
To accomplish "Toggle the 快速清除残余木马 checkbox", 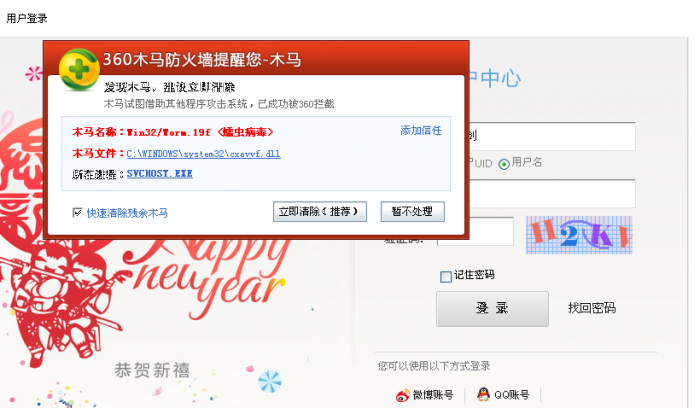I will [x=77, y=212].
